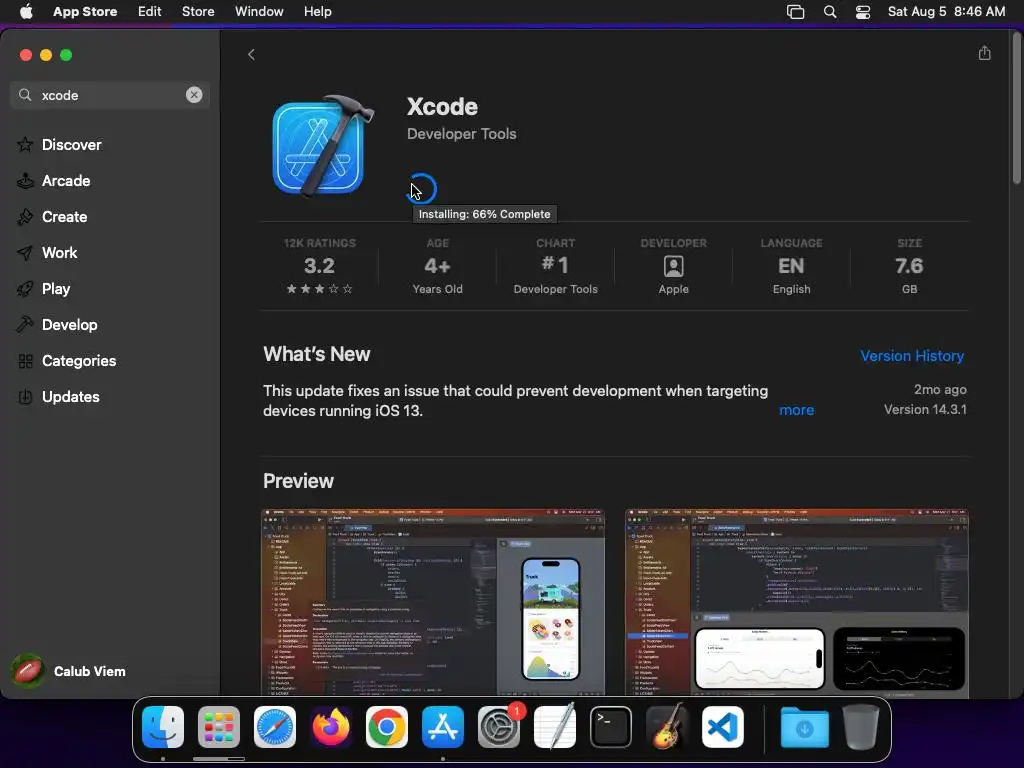The image size is (1024, 768).
Task: Open Downloads folder in the Dock
Action: 805,727
